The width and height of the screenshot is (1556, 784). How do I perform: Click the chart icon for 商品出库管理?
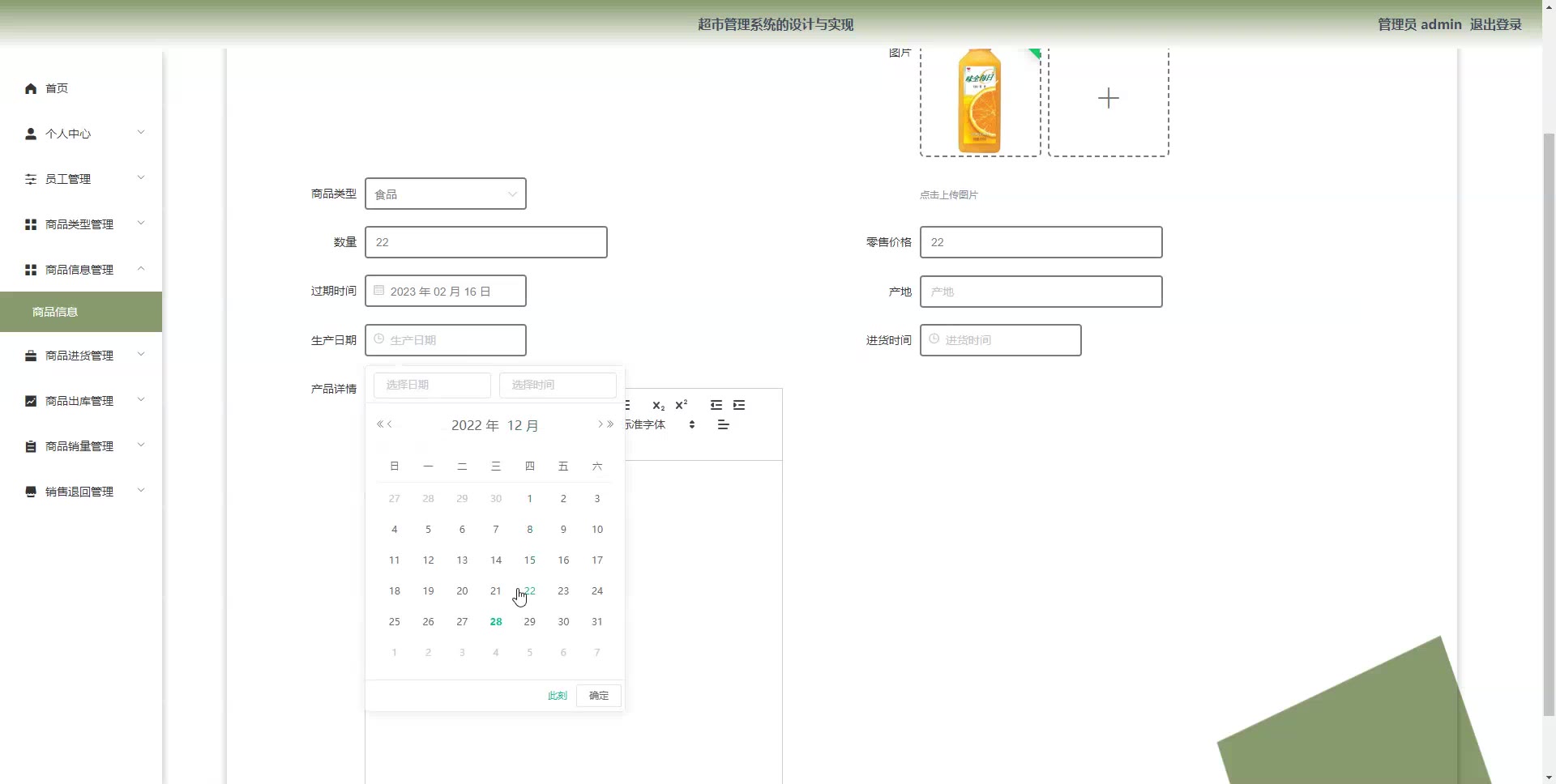[31, 401]
